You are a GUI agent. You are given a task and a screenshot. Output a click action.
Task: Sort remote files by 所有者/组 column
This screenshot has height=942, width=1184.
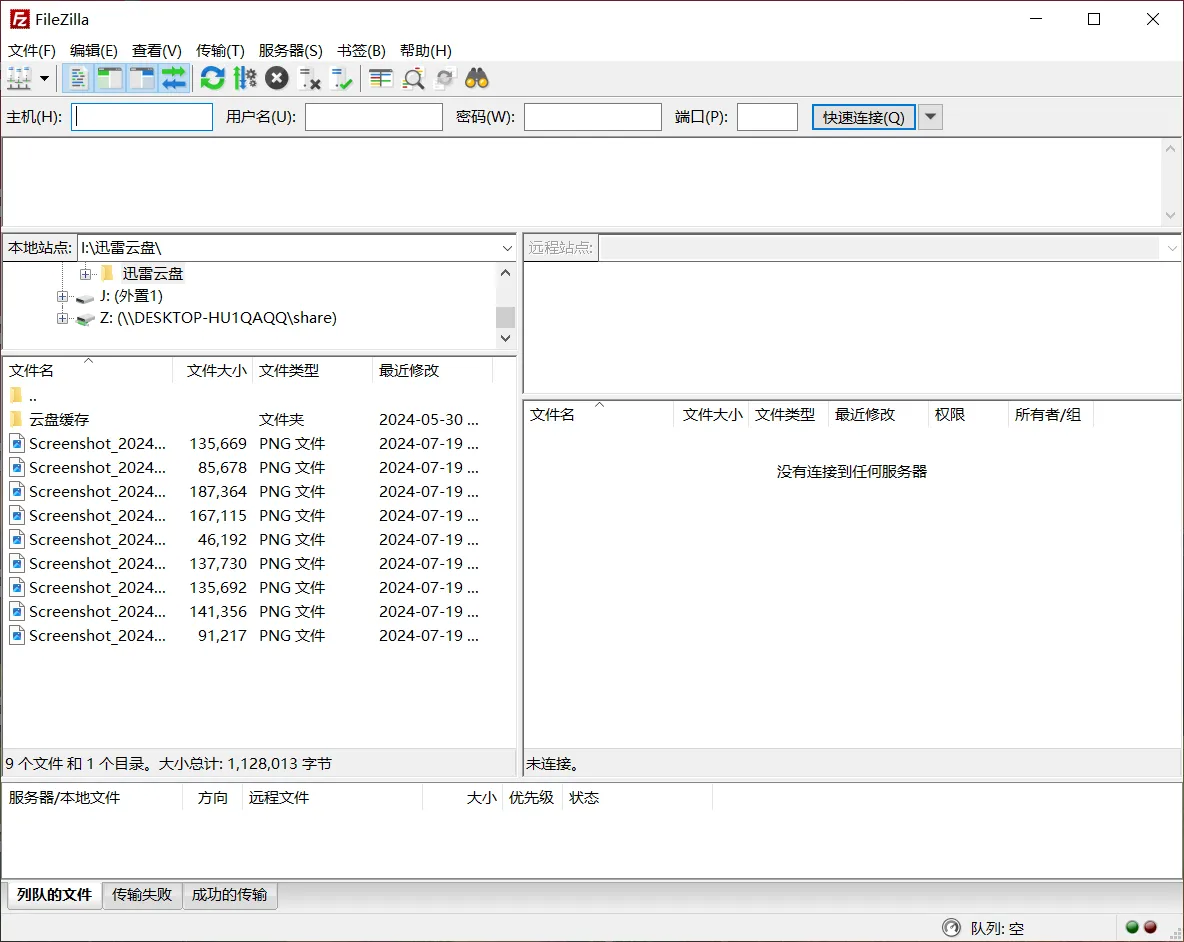click(1050, 414)
